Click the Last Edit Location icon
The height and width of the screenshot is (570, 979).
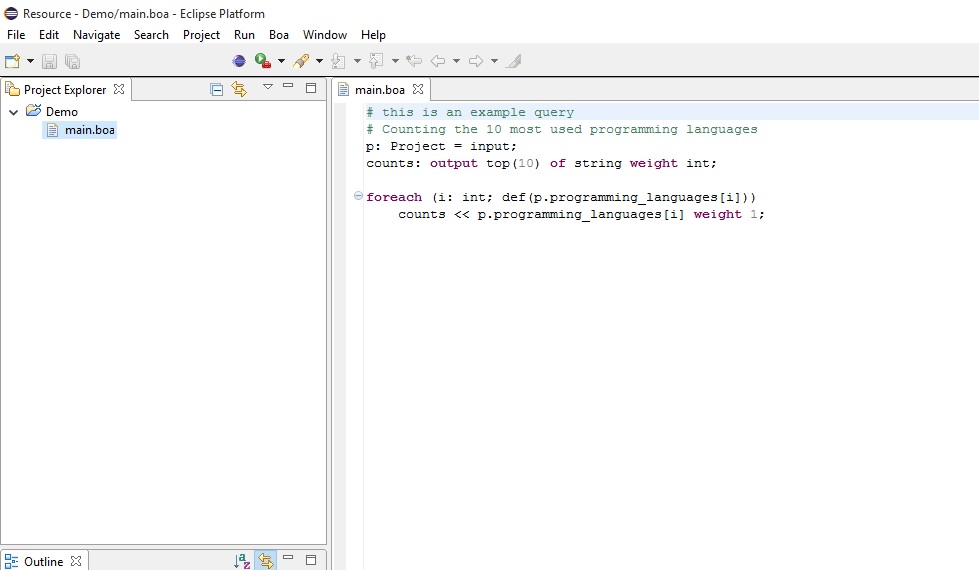click(x=414, y=61)
